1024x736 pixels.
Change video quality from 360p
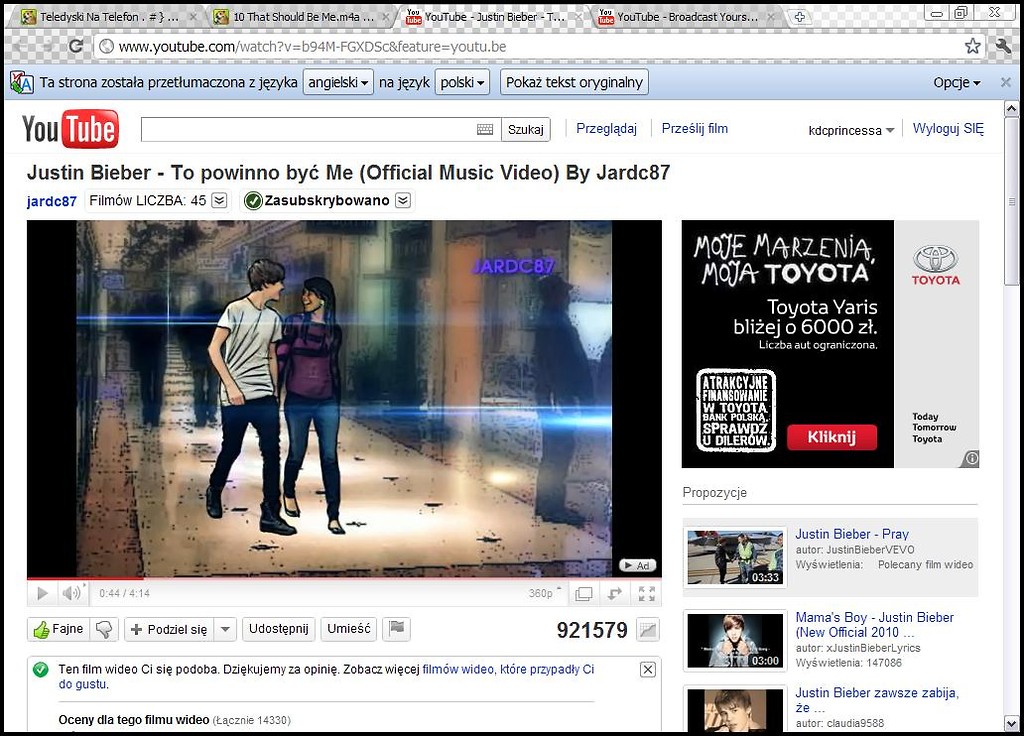click(x=545, y=593)
